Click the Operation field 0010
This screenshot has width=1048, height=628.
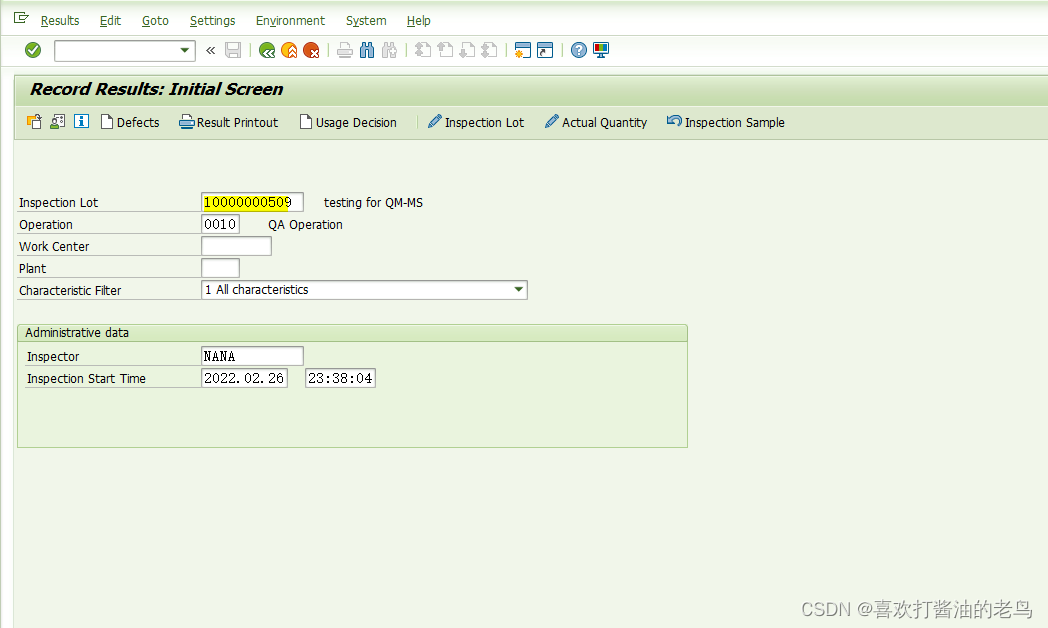(x=221, y=224)
